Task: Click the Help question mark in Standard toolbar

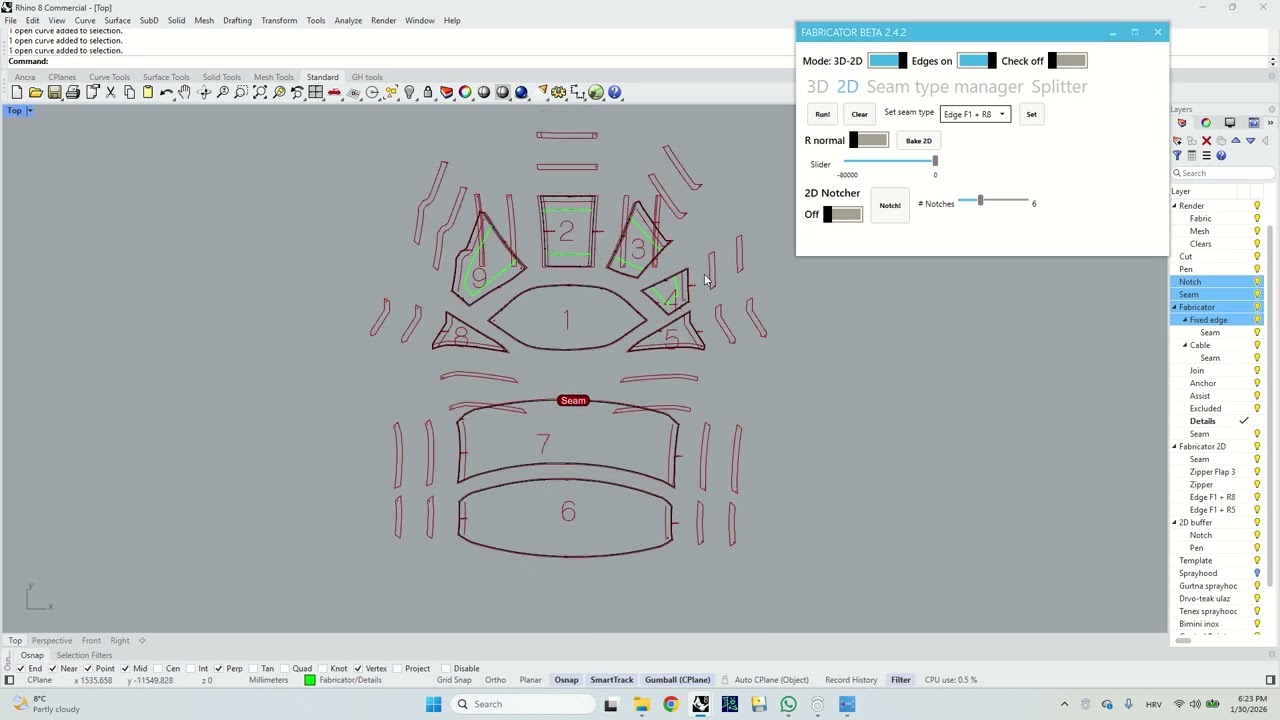Action: click(615, 92)
